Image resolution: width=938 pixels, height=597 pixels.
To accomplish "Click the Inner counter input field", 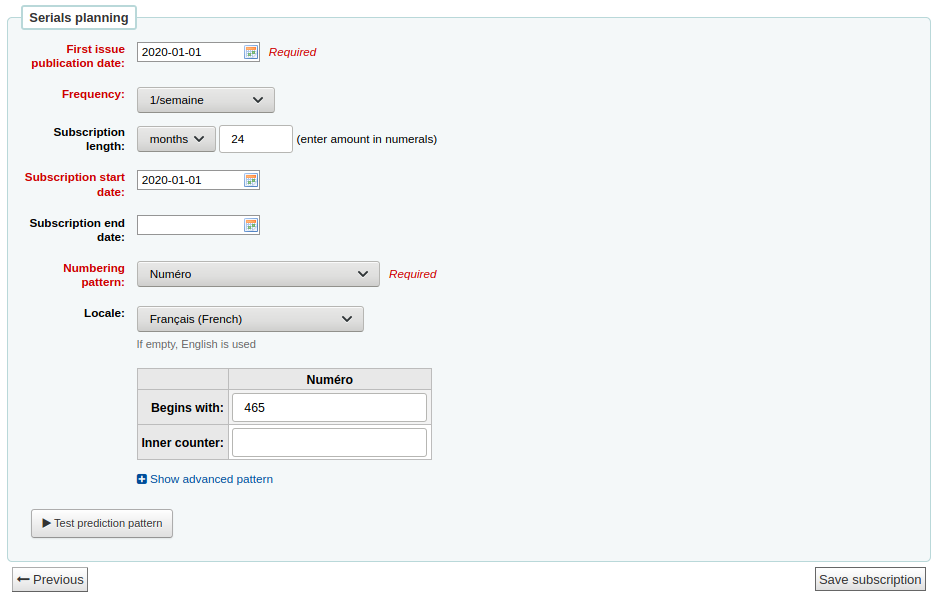I will coord(329,442).
